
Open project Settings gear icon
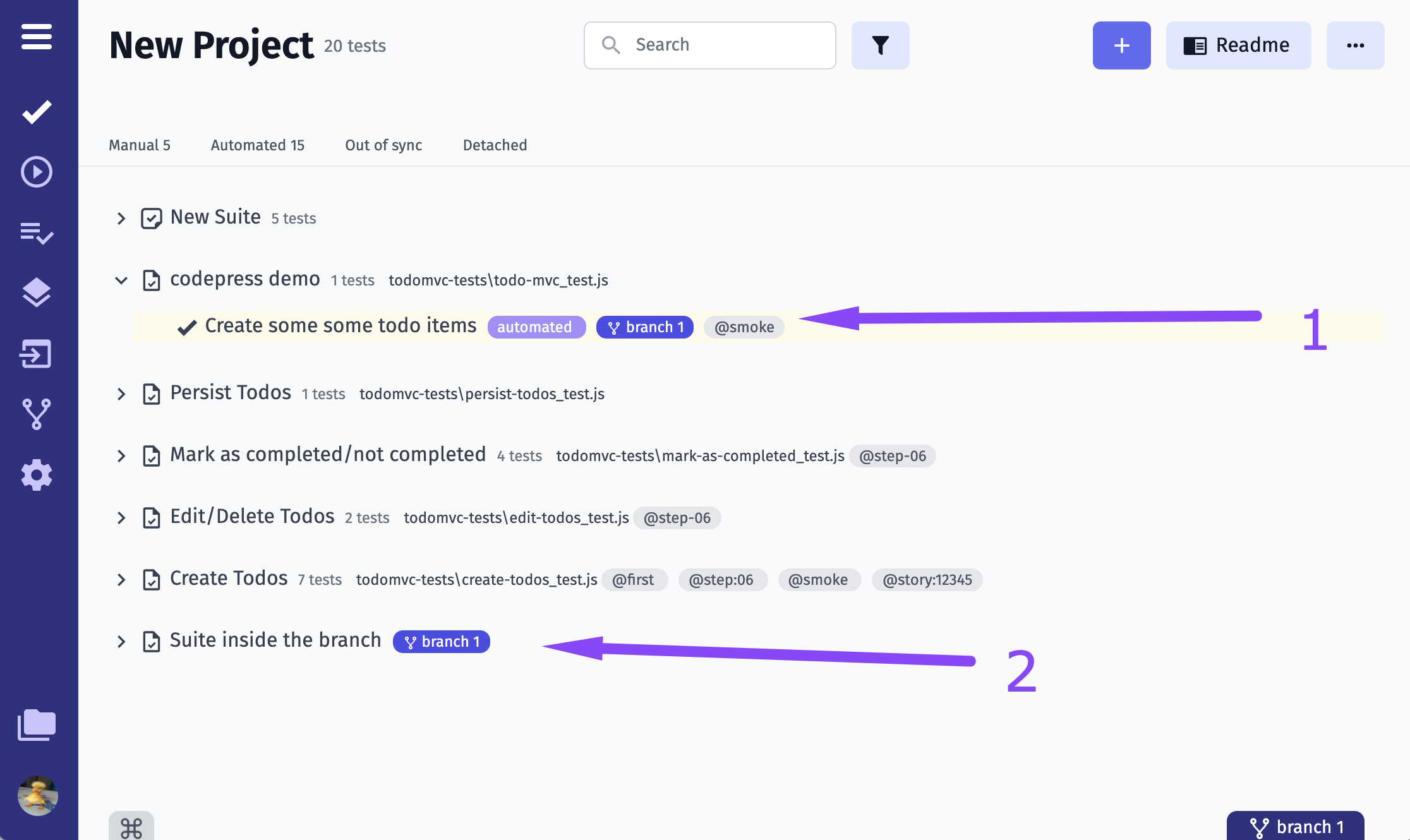tap(37, 475)
